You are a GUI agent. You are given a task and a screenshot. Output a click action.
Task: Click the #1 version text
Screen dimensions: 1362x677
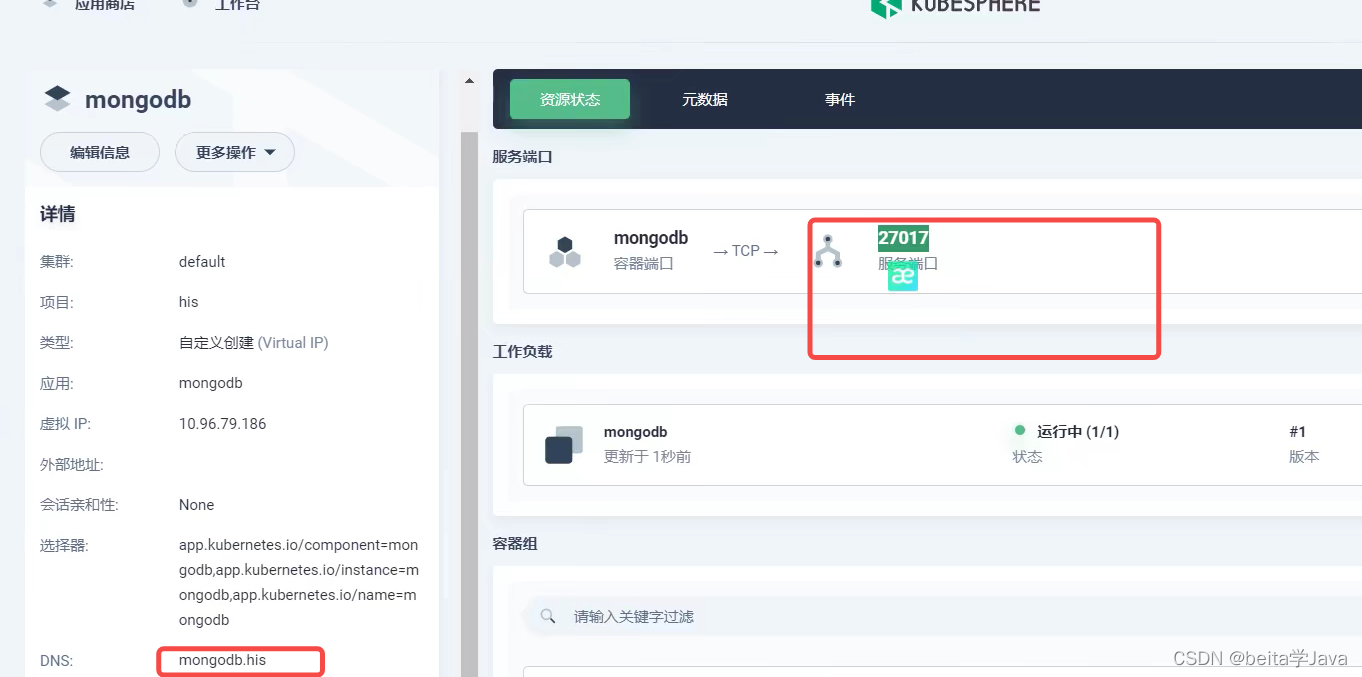[x=1298, y=432]
